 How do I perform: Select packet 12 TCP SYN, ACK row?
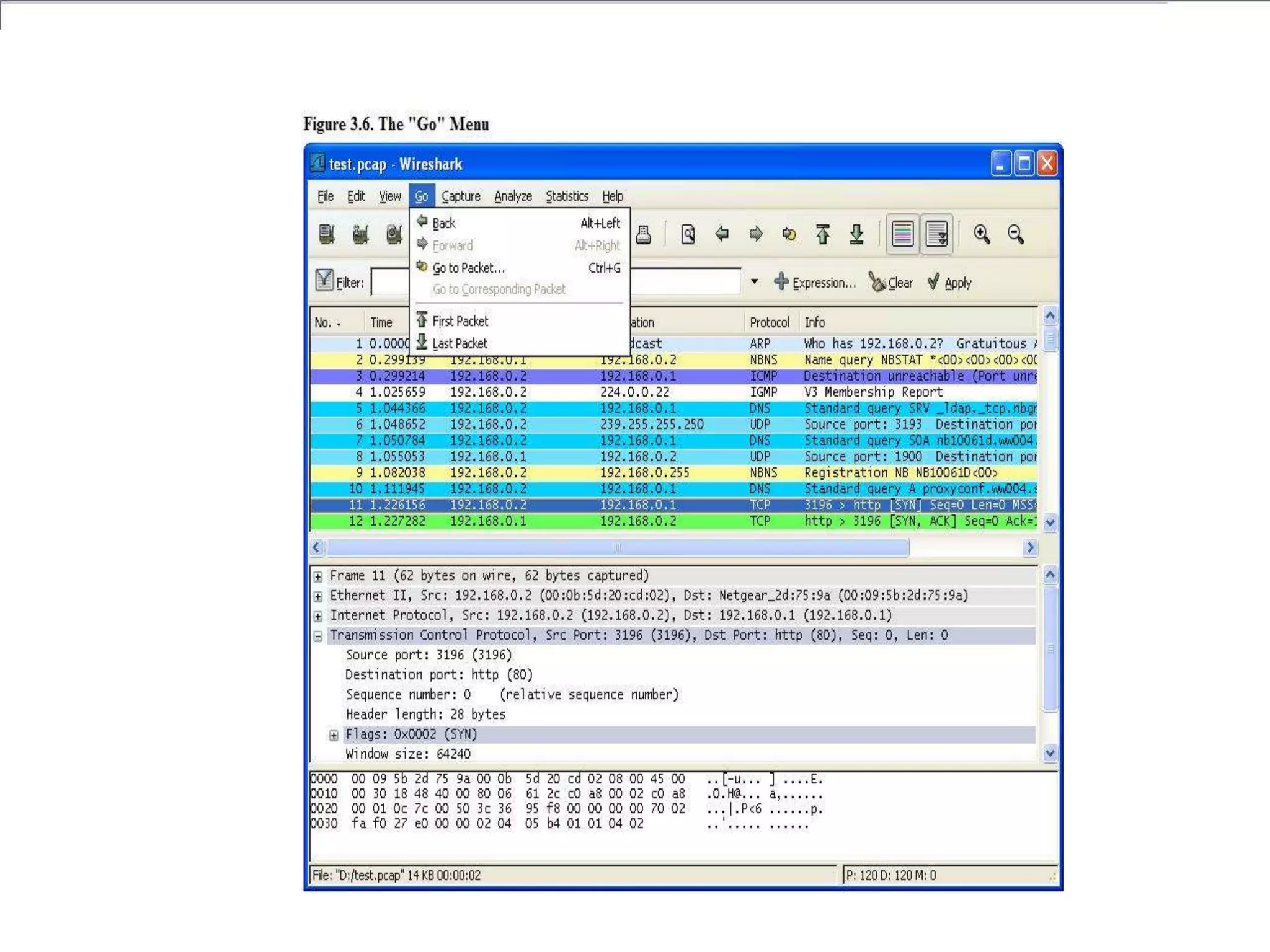click(620, 521)
